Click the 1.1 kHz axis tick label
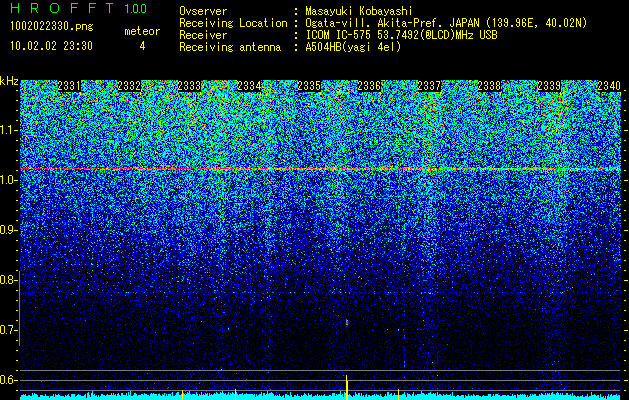 point(7,130)
